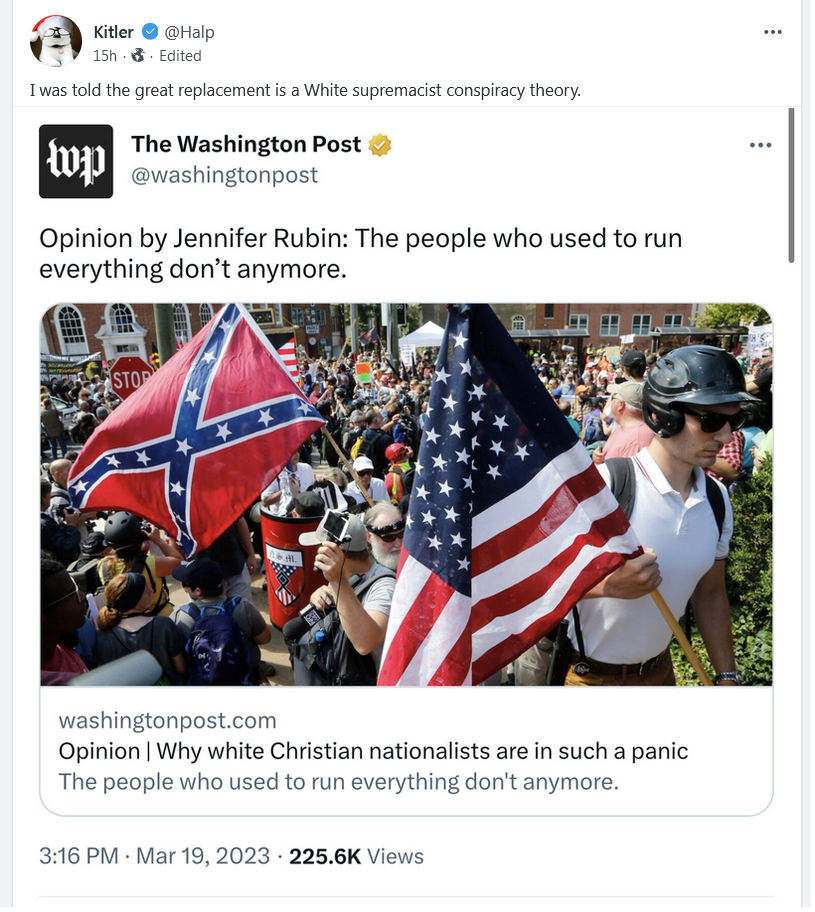Open Kitler's profile avatar with Santa hat
This screenshot has height=912, width=815.
point(56,41)
